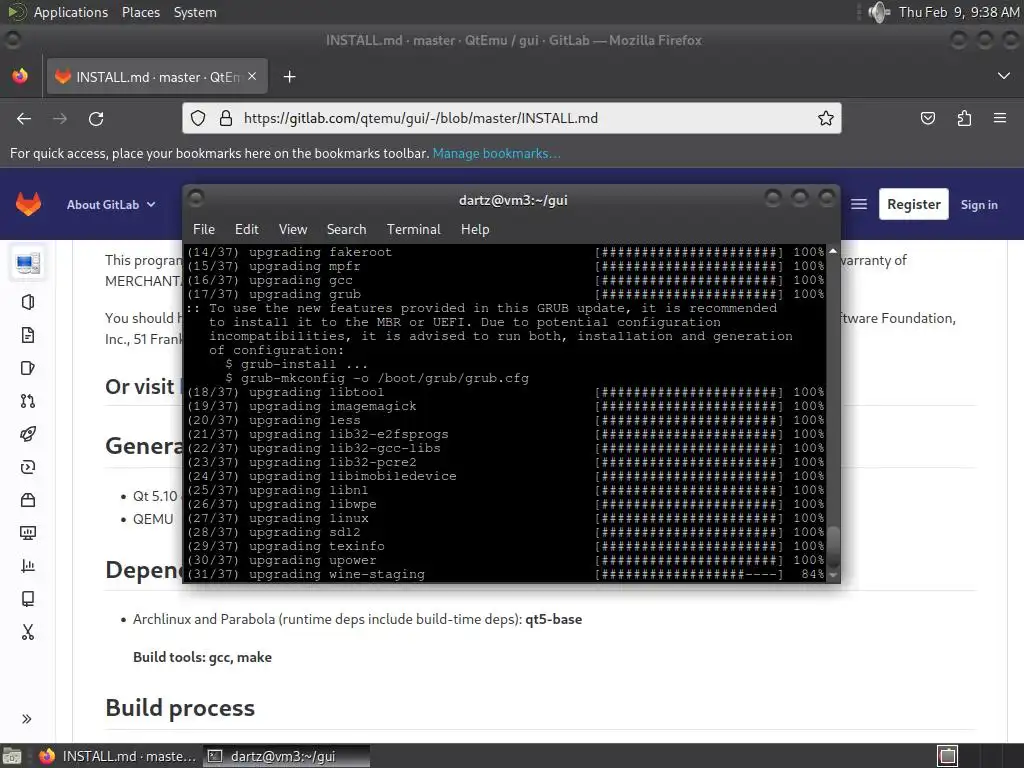Open the System menu
Screen dimensions: 1024x768
click(x=195, y=12)
